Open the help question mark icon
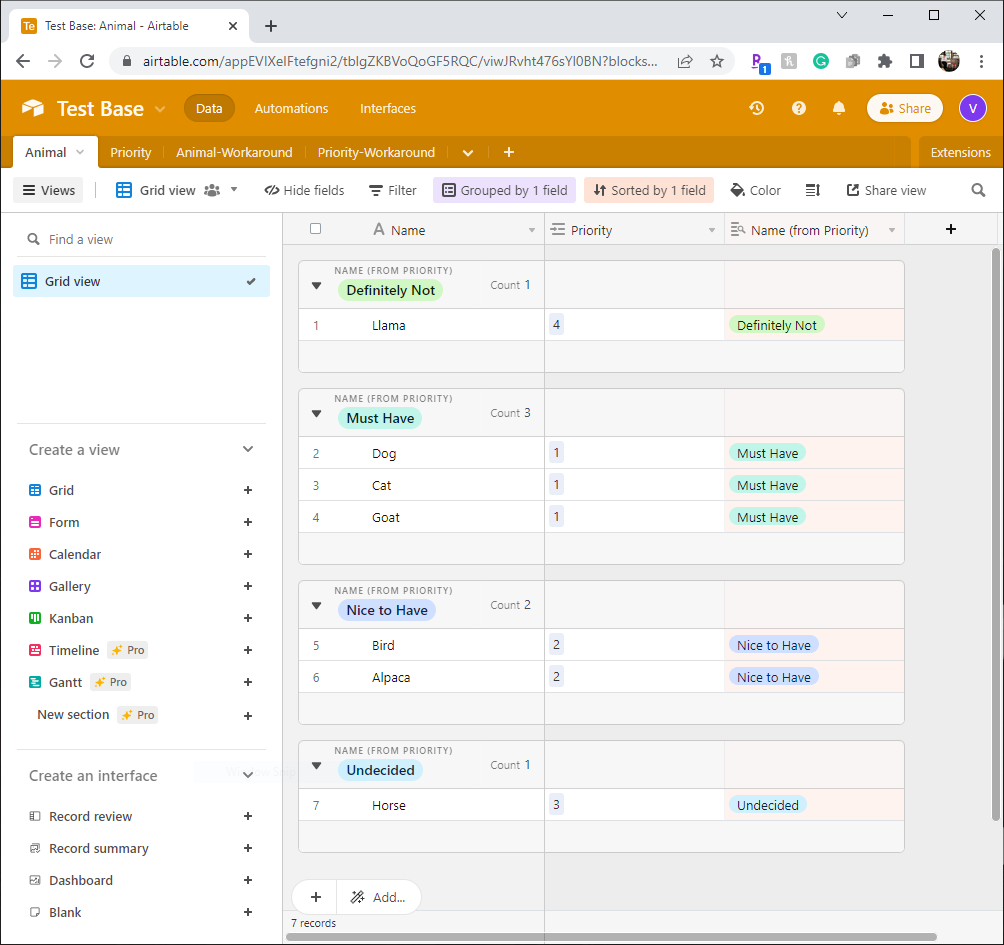This screenshot has width=1004, height=945. pos(798,108)
